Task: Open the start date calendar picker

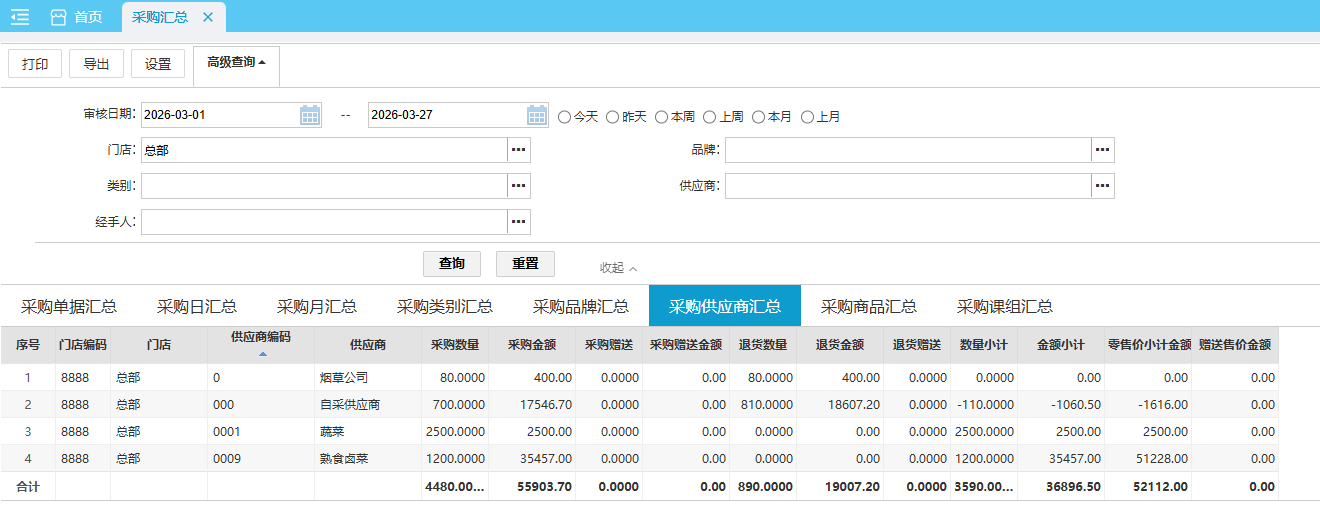Action: click(x=310, y=115)
